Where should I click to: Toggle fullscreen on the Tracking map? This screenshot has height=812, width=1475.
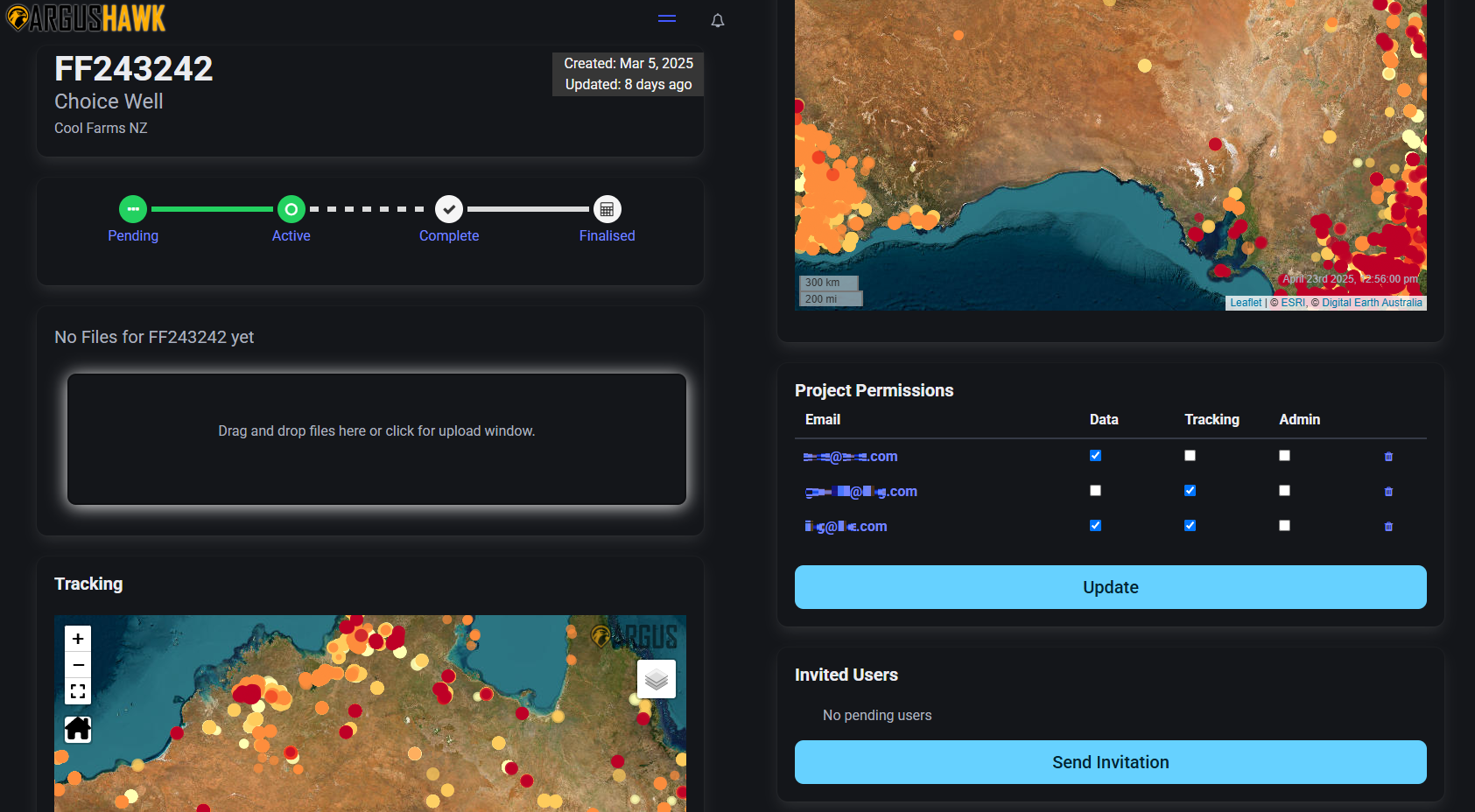coord(78,691)
